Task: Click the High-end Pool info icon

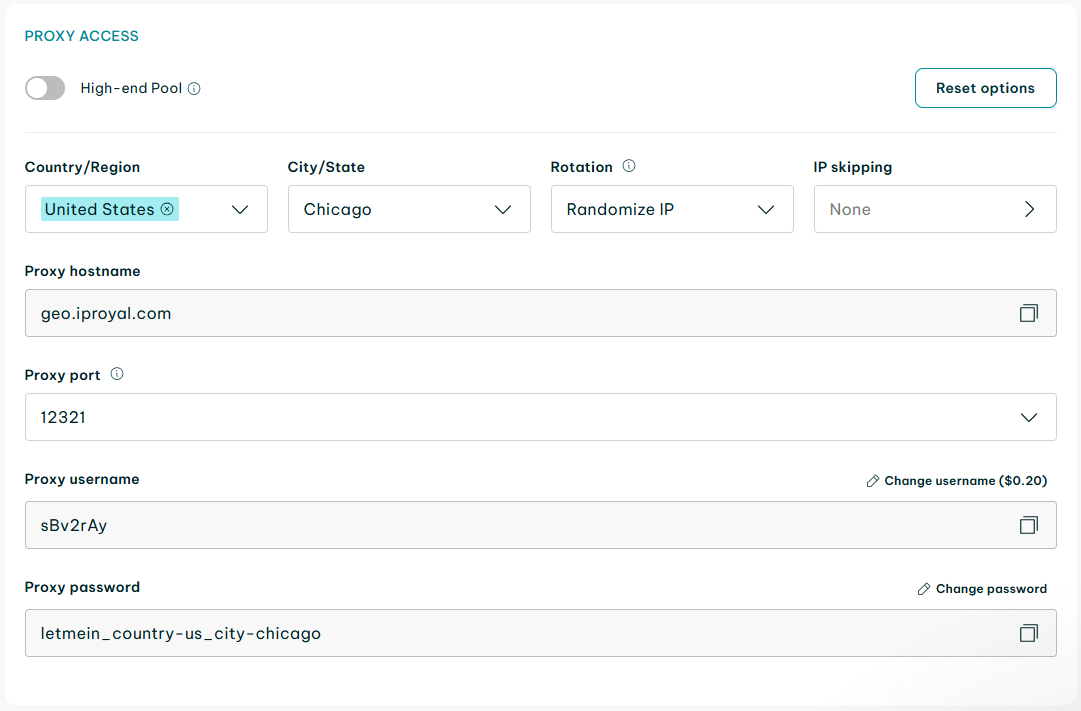Action: (x=194, y=89)
